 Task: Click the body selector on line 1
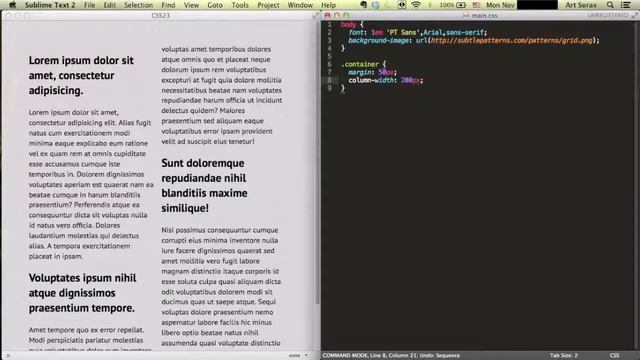(348, 24)
